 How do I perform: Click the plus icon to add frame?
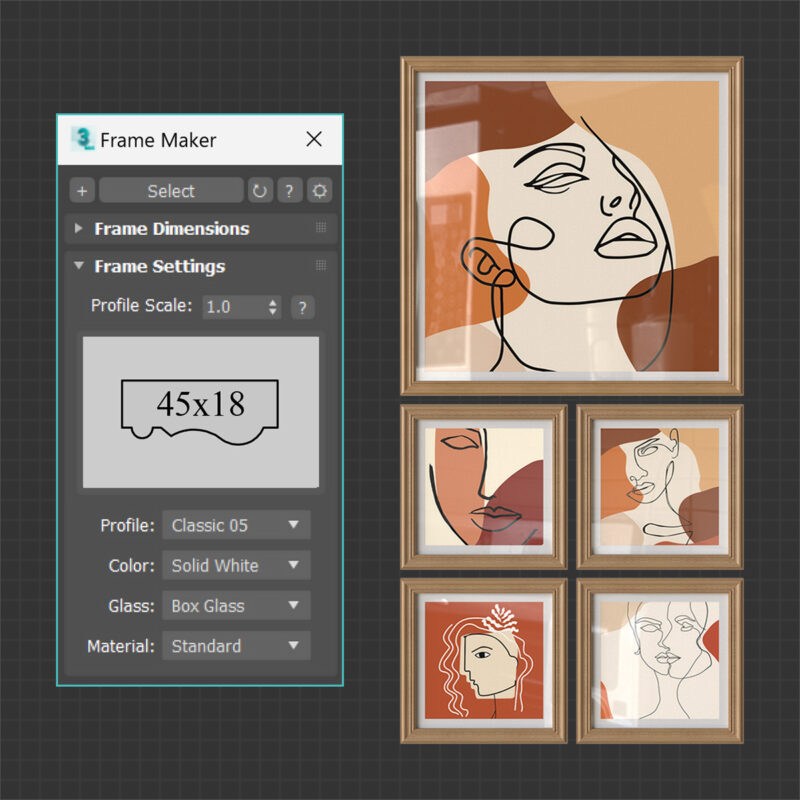81,190
